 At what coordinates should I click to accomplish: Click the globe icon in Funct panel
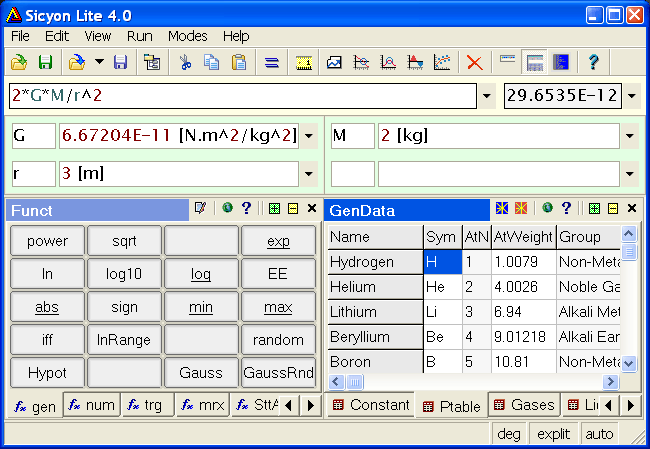[227, 207]
